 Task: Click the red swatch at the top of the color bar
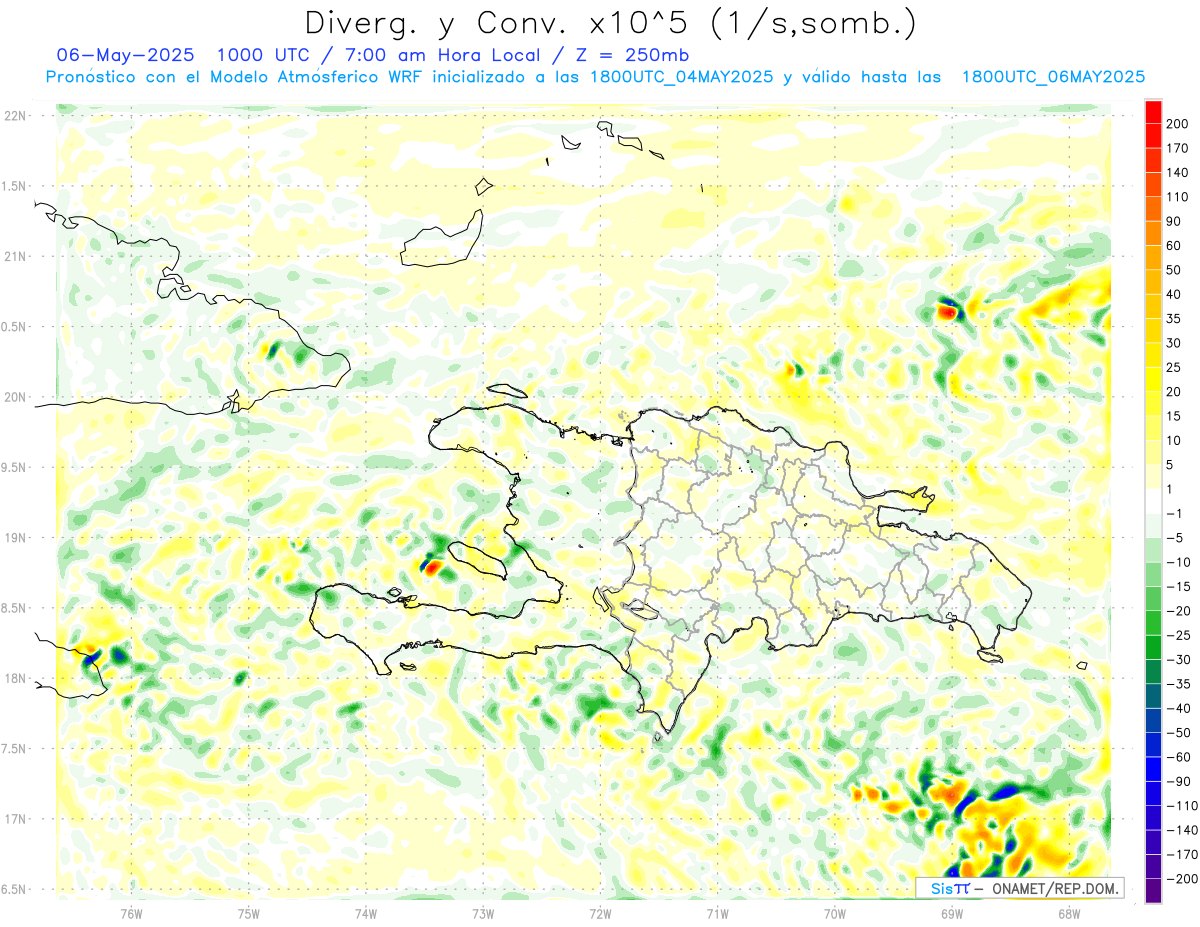[x=1153, y=112]
